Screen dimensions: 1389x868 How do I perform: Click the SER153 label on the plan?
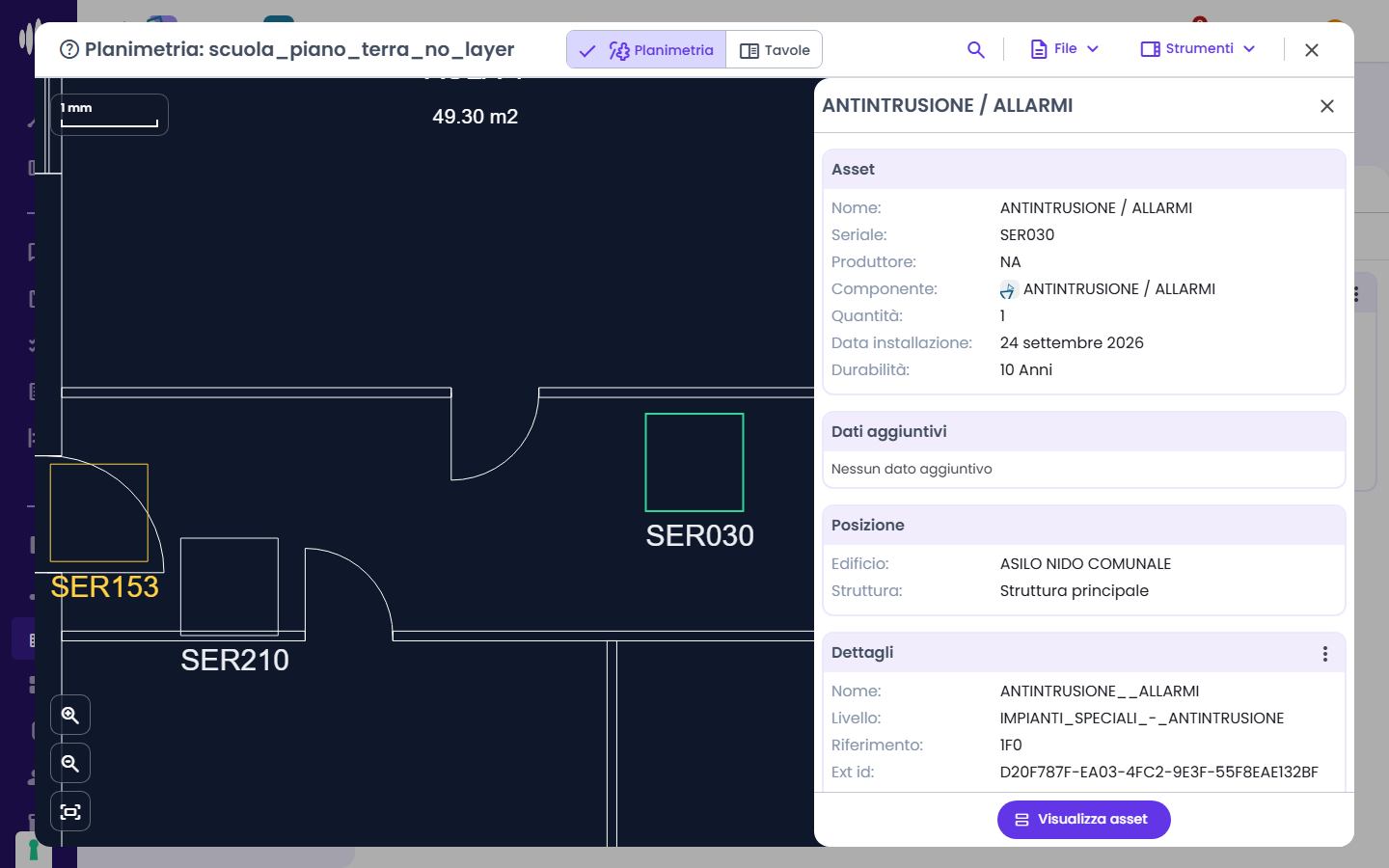pyautogui.click(x=104, y=587)
